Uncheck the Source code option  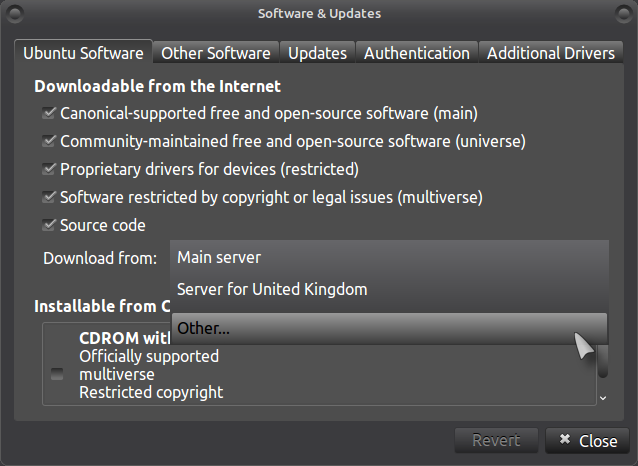[49, 225]
